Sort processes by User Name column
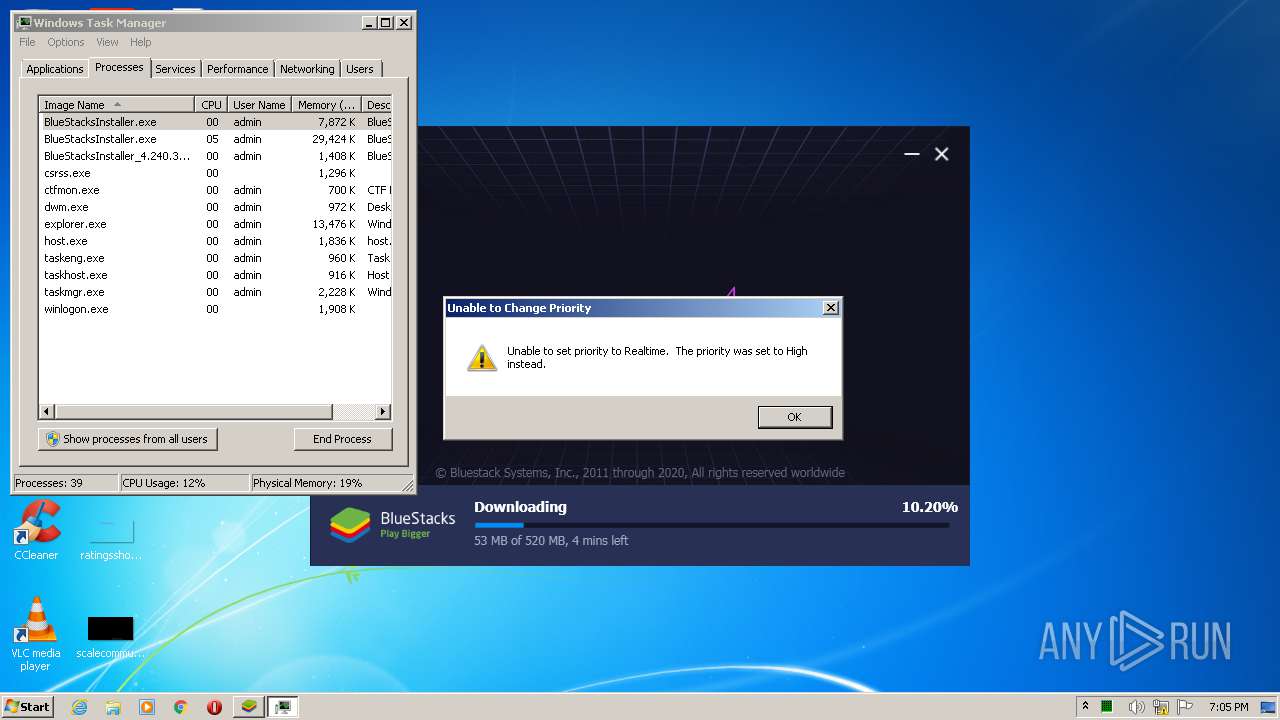Image resolution: width=1280 pixels, height=720 pixels. [x=260, y=104]
